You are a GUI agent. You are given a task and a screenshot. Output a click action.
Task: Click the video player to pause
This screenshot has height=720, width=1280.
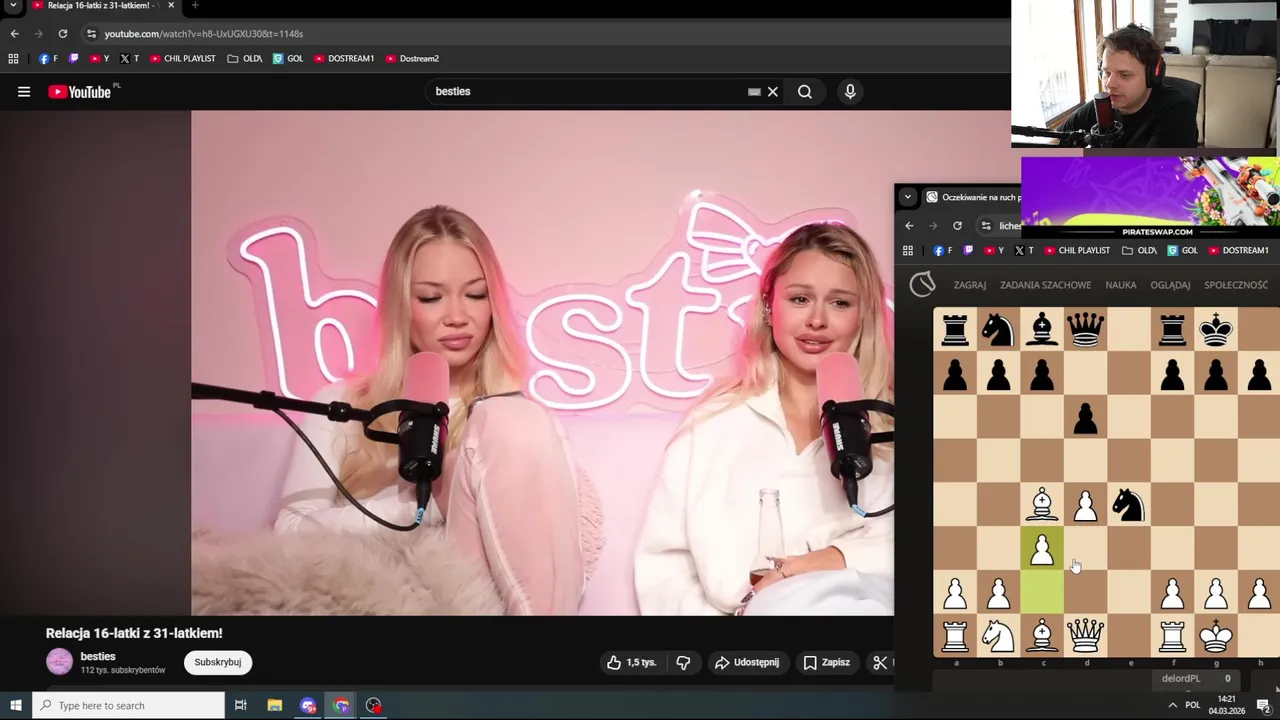click(542, 362)
